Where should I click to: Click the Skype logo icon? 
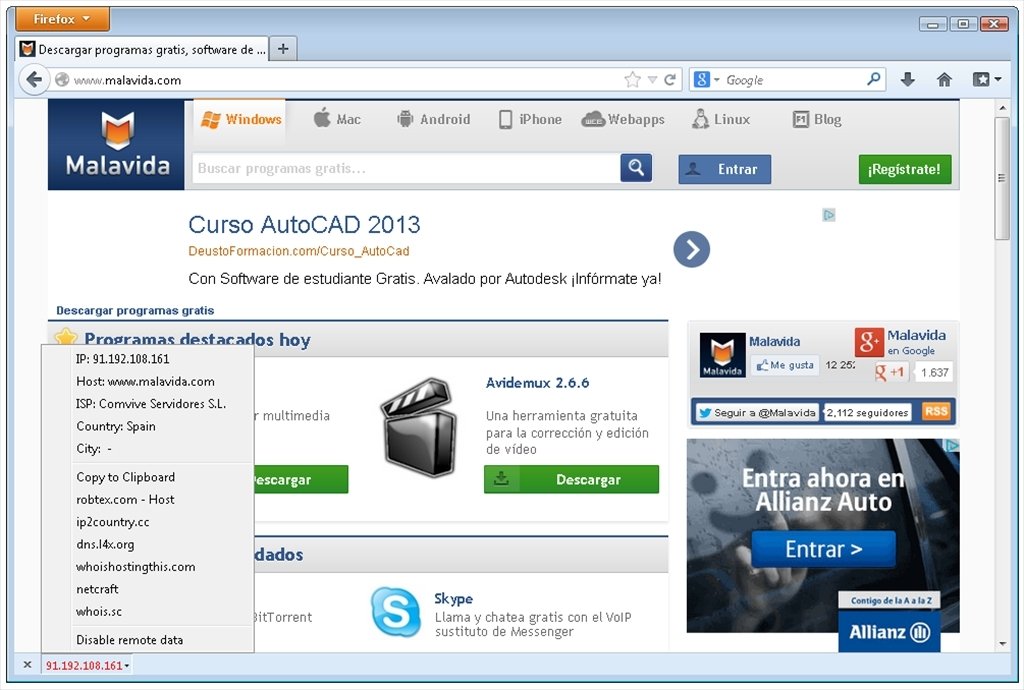coord(395,612)
